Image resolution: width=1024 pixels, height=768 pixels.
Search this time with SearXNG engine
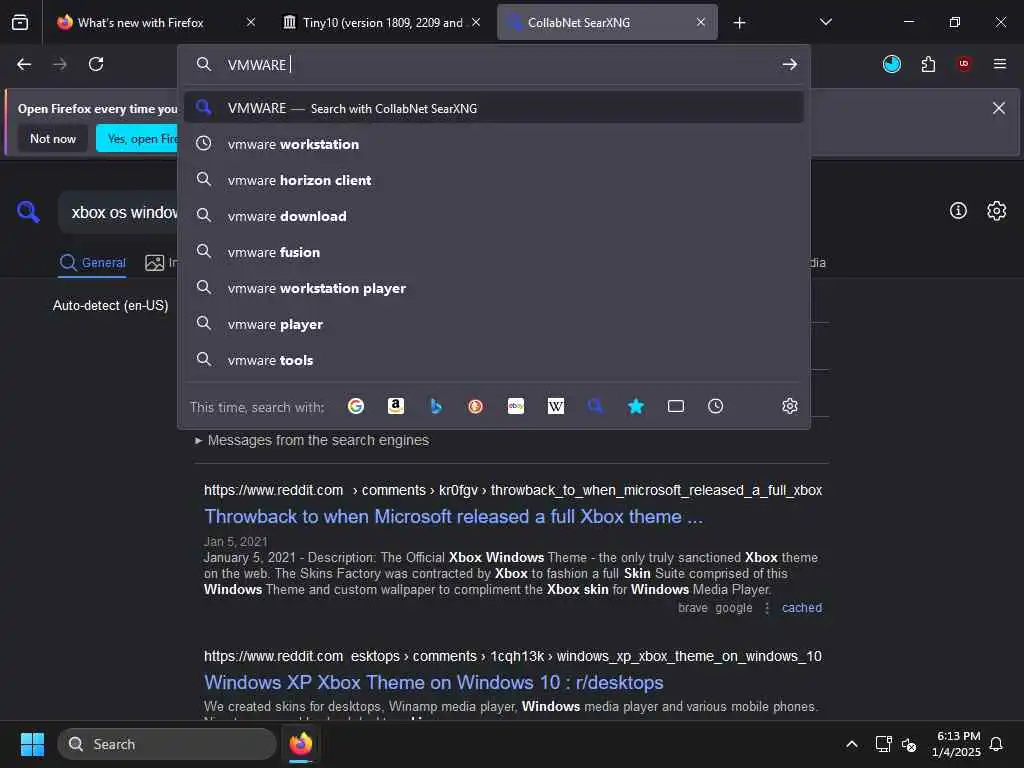596,406
